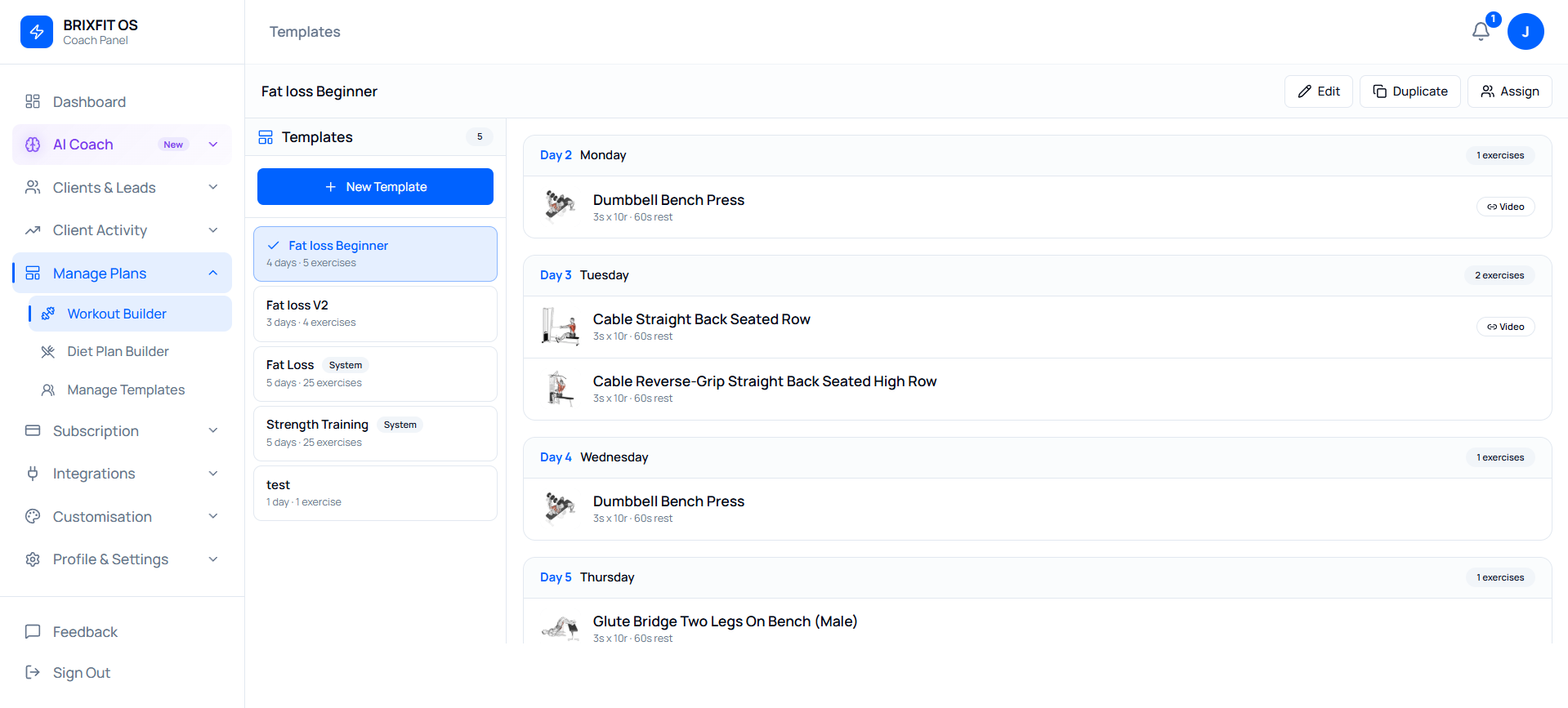The height and width of the screenshot is (708, 1568).
Task: Click the Dashboard grid icon
Action: tap(33, 101)
